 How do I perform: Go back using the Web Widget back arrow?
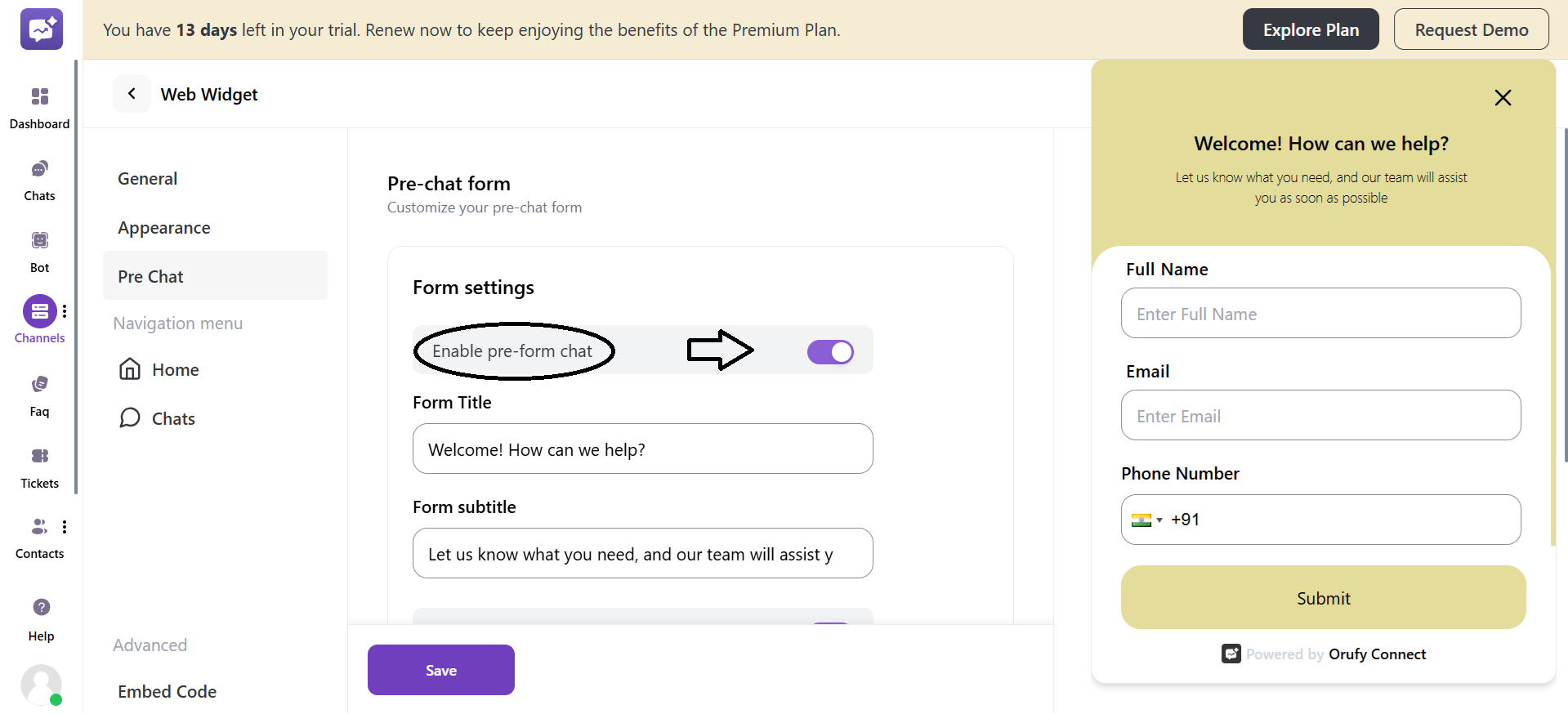tap(132, 93)
